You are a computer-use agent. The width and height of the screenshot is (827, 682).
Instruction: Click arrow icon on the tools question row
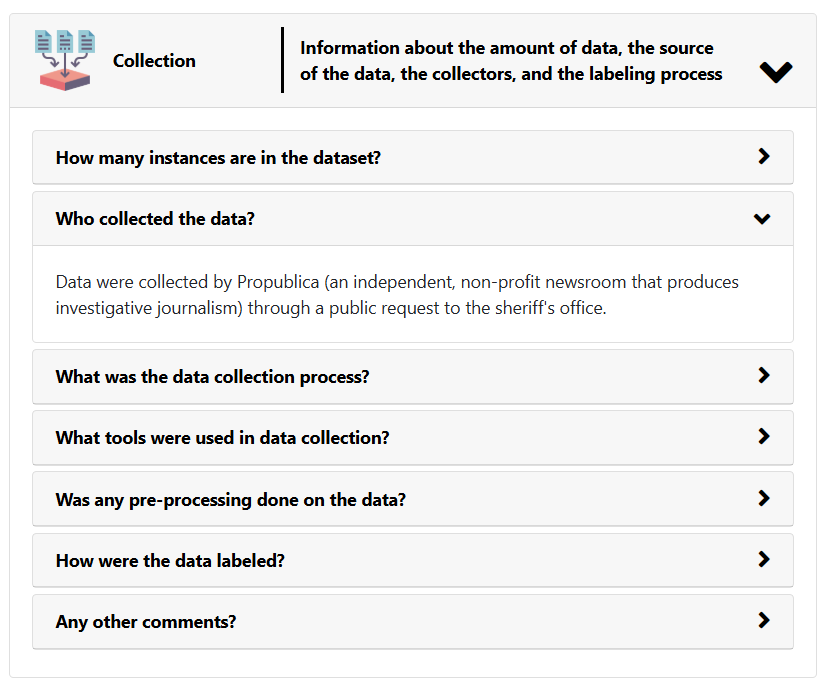coord(764,437)
